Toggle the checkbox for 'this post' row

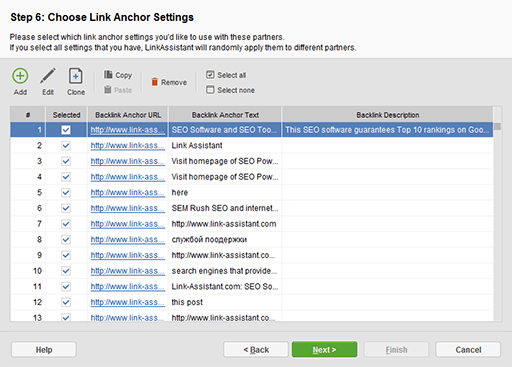(x=66, y=302)
